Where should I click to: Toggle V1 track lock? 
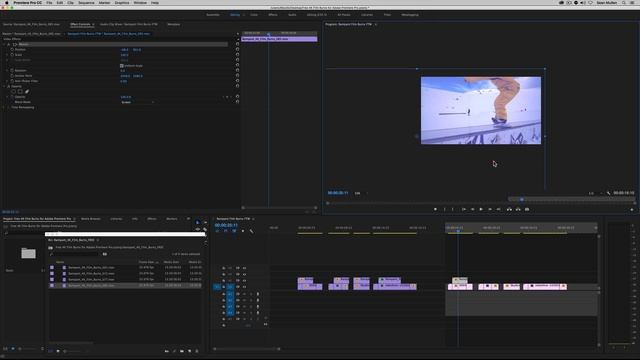(x=223, y=287)
